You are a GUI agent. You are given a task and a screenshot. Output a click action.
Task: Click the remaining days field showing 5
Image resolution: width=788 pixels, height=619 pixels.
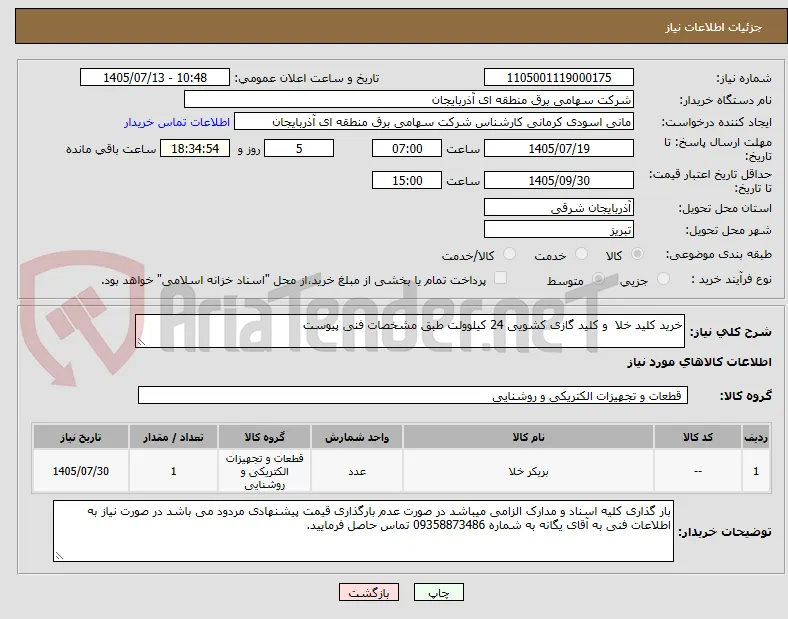299,149
